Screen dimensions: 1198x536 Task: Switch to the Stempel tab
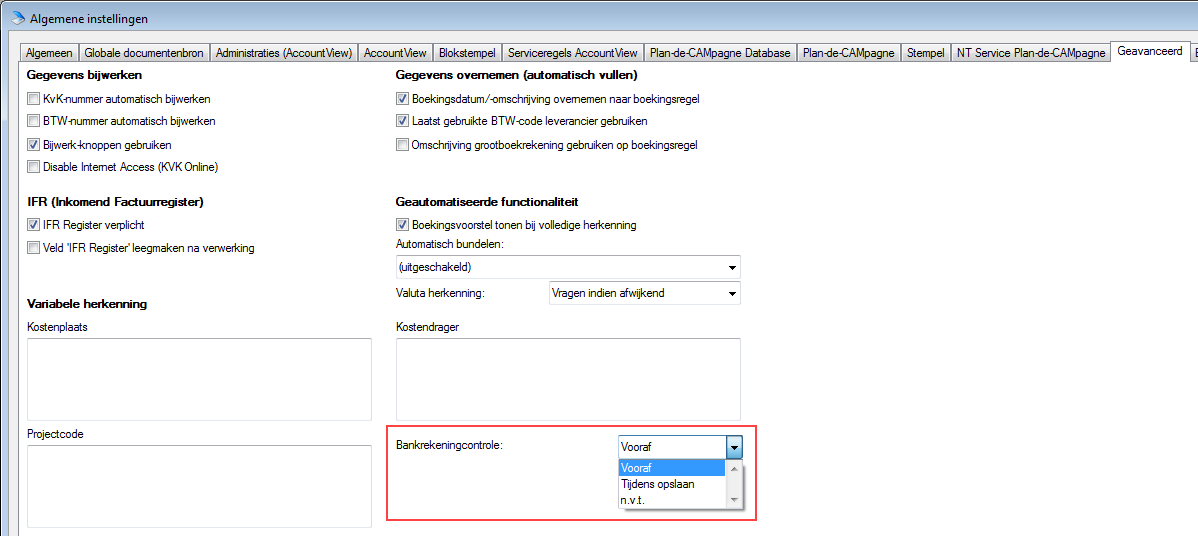(926, 53)
